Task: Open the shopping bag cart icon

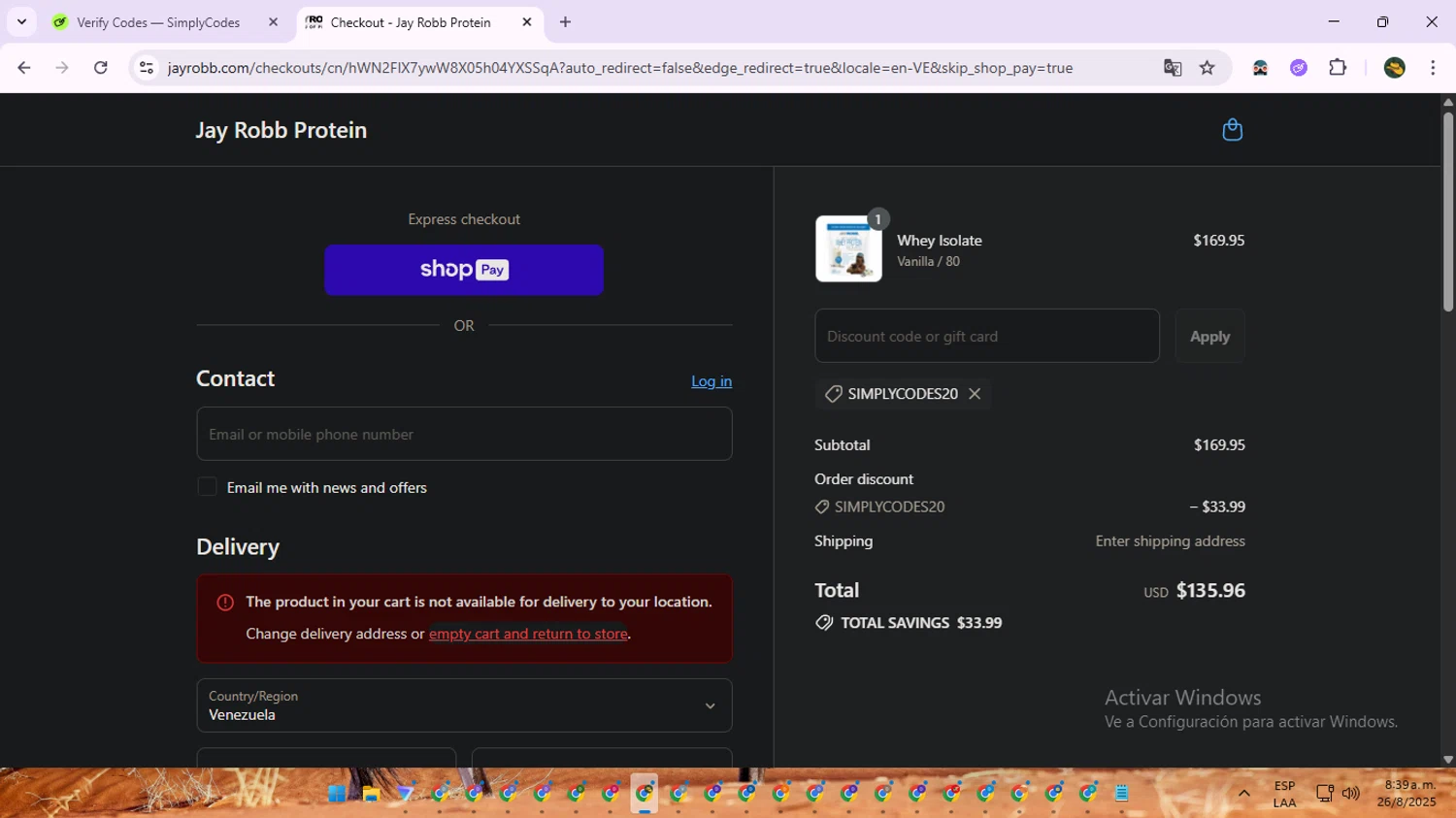Action: pos(1232,130)
